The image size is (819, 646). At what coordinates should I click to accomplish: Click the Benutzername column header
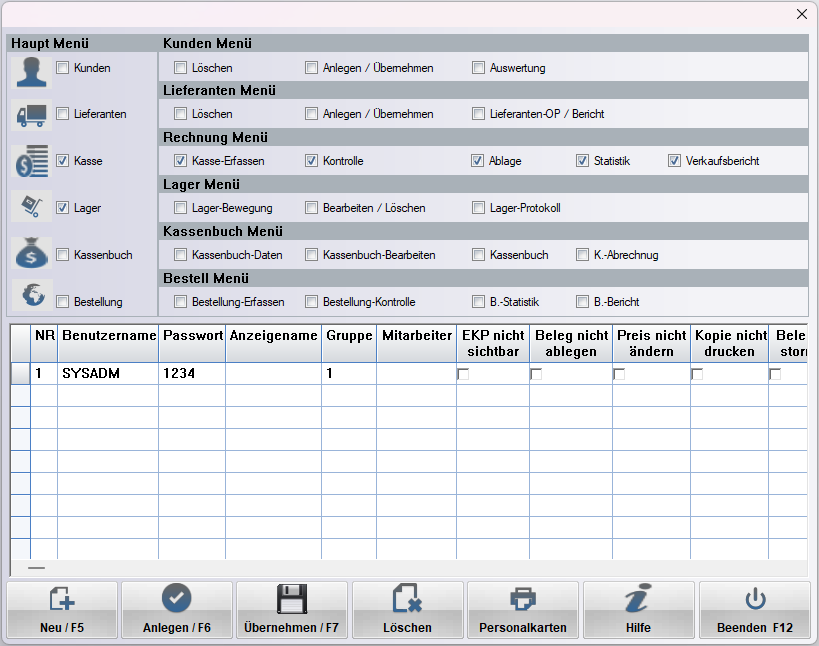(108, 343)
